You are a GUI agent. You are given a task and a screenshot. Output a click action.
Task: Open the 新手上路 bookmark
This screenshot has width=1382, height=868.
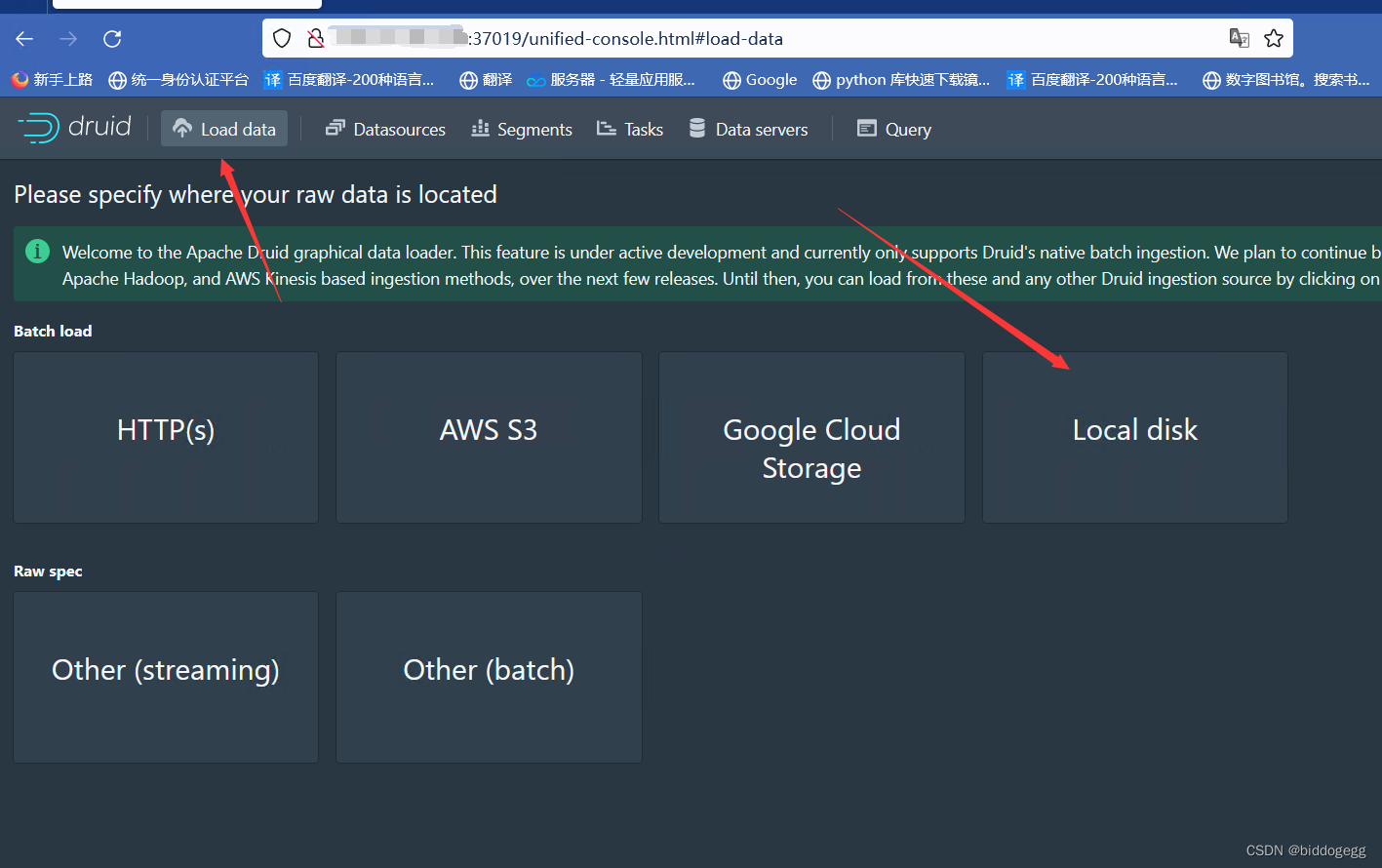[x=53, y=80]
